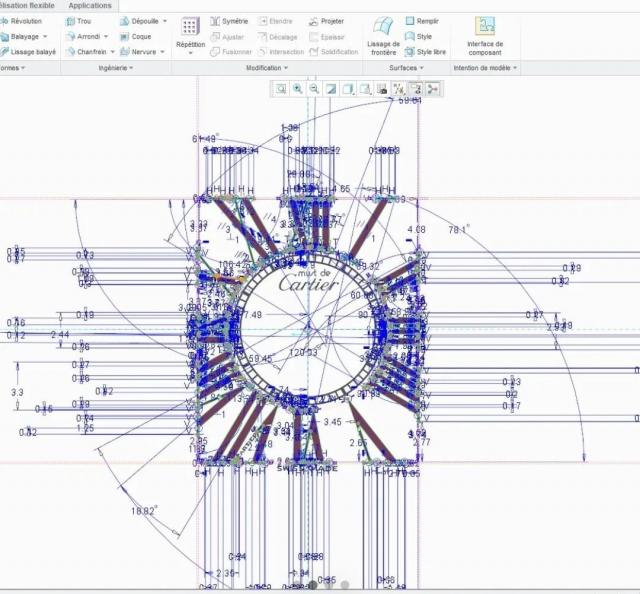Expand Intention de modèle group
This screenshot has width=640, height=594.
[485, 68]
